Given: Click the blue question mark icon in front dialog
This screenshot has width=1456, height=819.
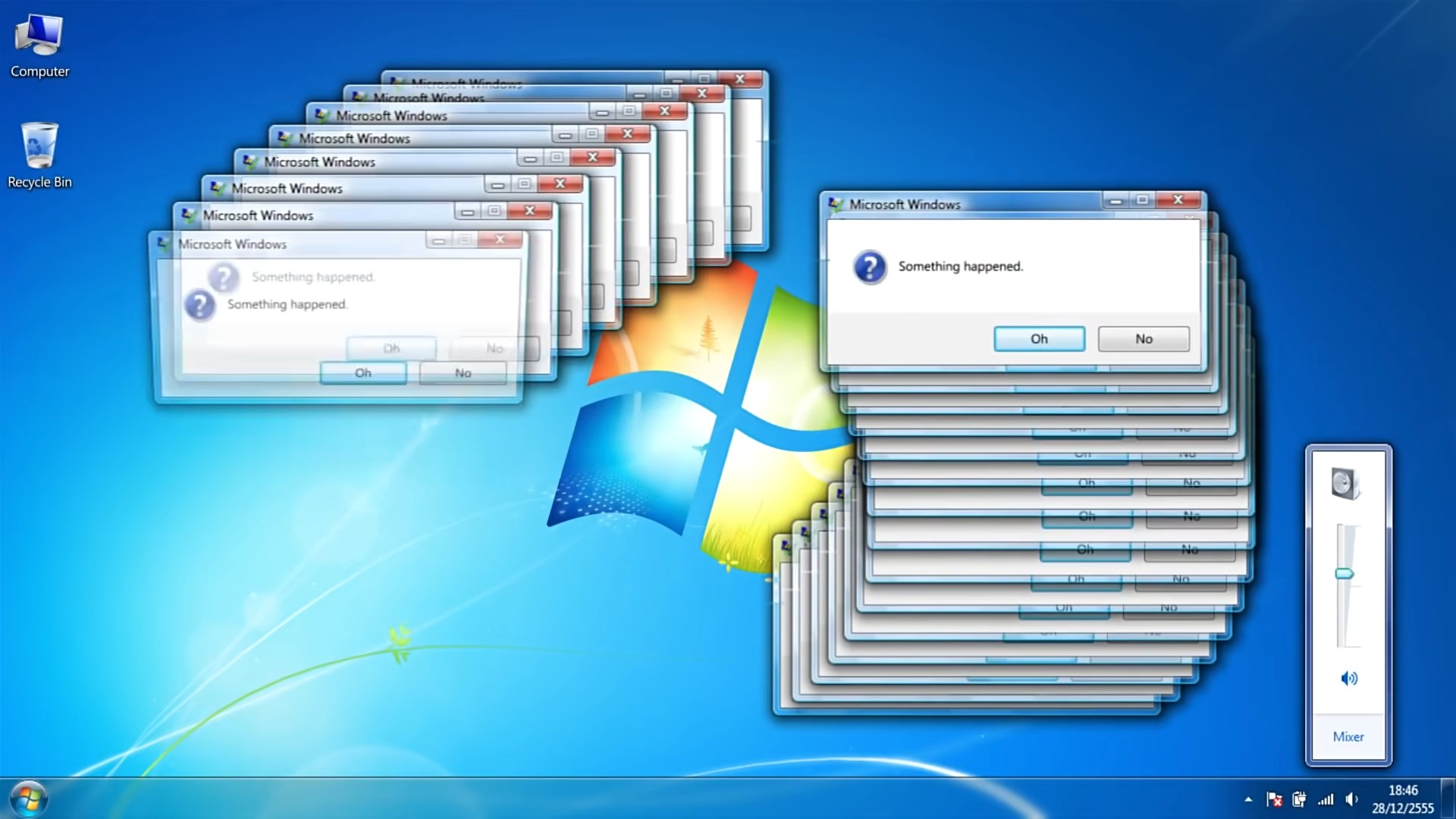Looking at the screenshot, I should [870, 267].
